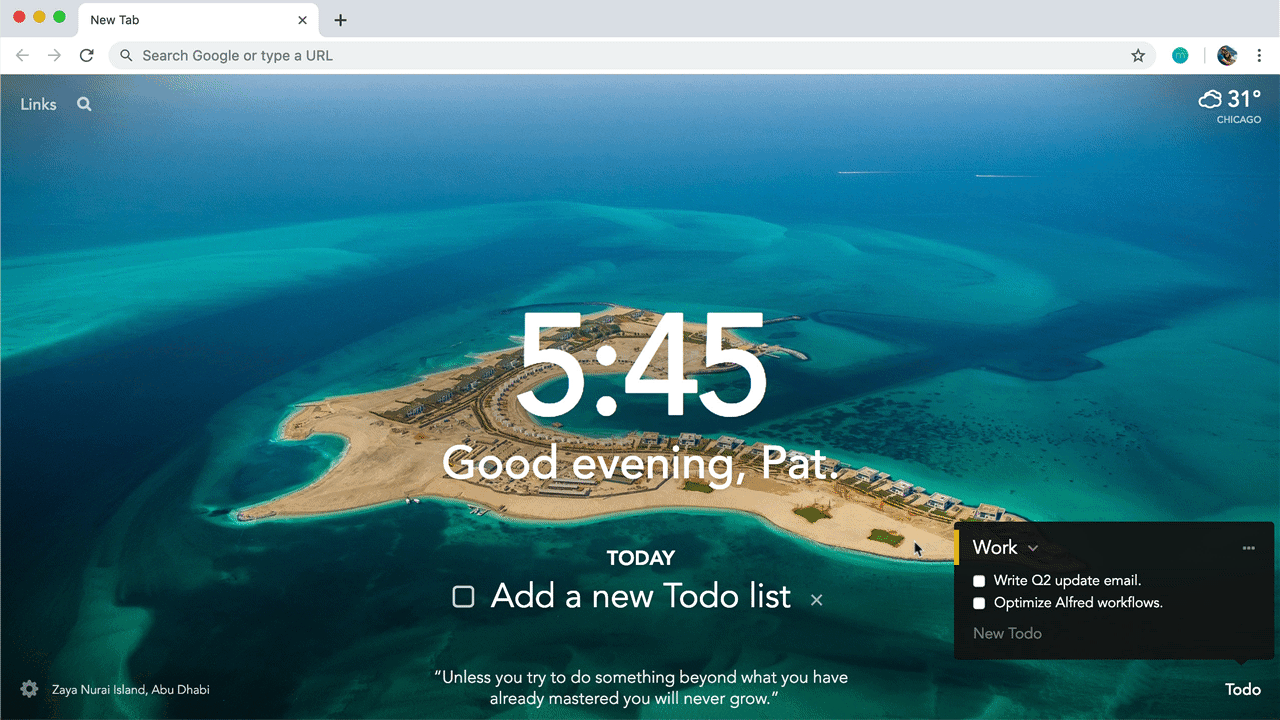Clear today's focus with X icon

816,600
